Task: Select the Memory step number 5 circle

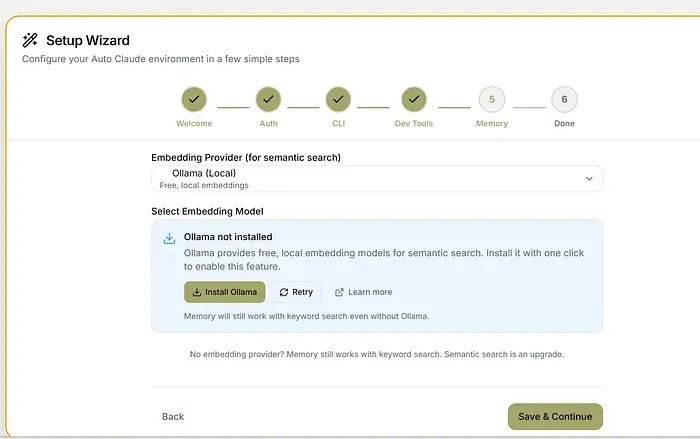Action: [491, 100]
